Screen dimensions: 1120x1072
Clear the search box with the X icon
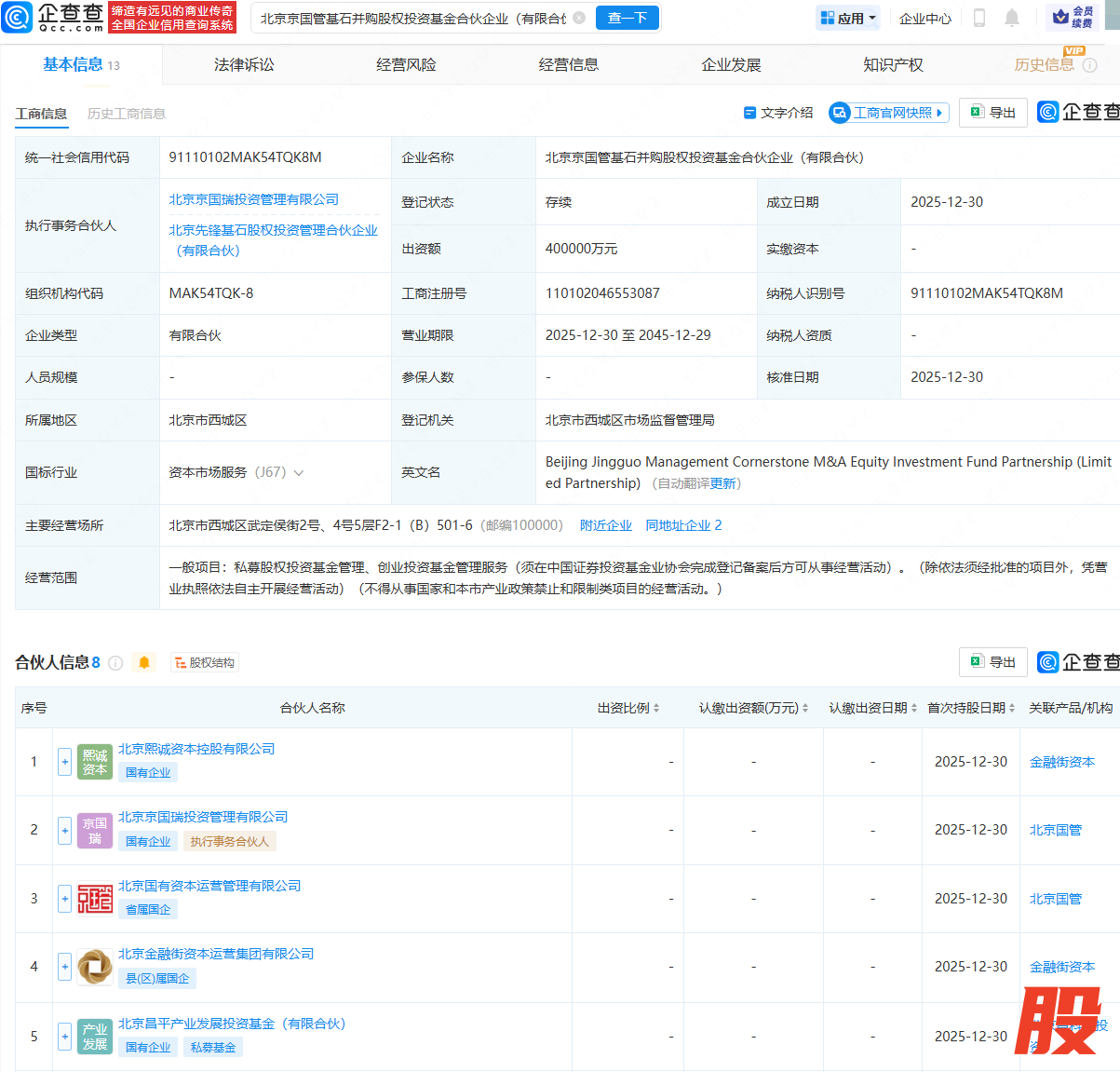[x=579, y=18]
